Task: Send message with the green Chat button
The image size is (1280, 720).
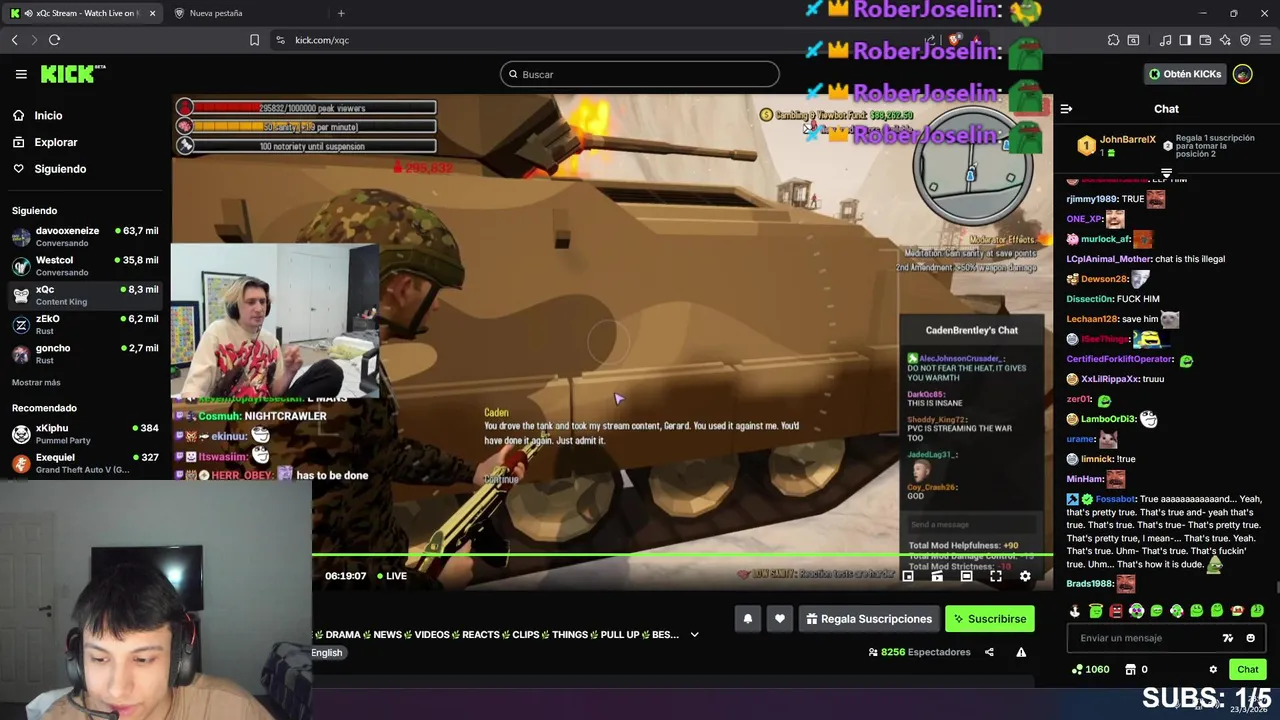Action: [x=1247, y=669]
